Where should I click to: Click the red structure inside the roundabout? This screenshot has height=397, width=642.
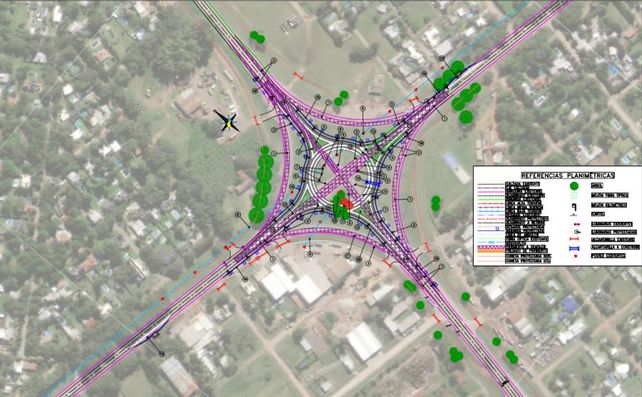346,203
